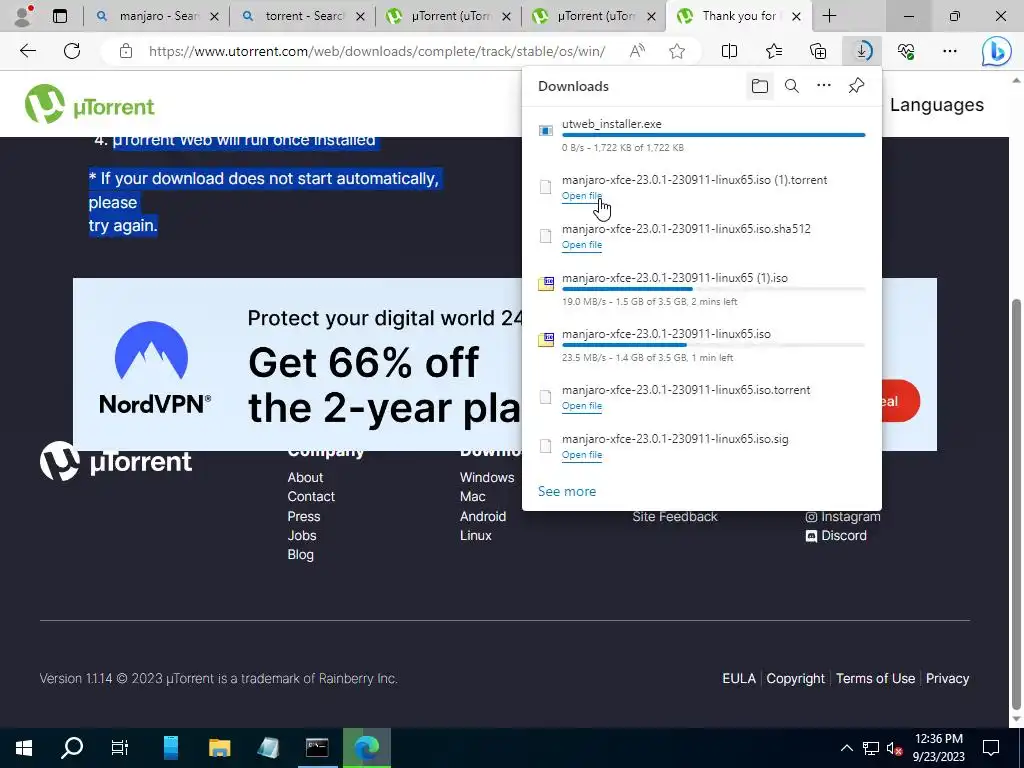Open Windows download footer link
This screenshot has height=768, width=1024.
click(x=487, y=477)
